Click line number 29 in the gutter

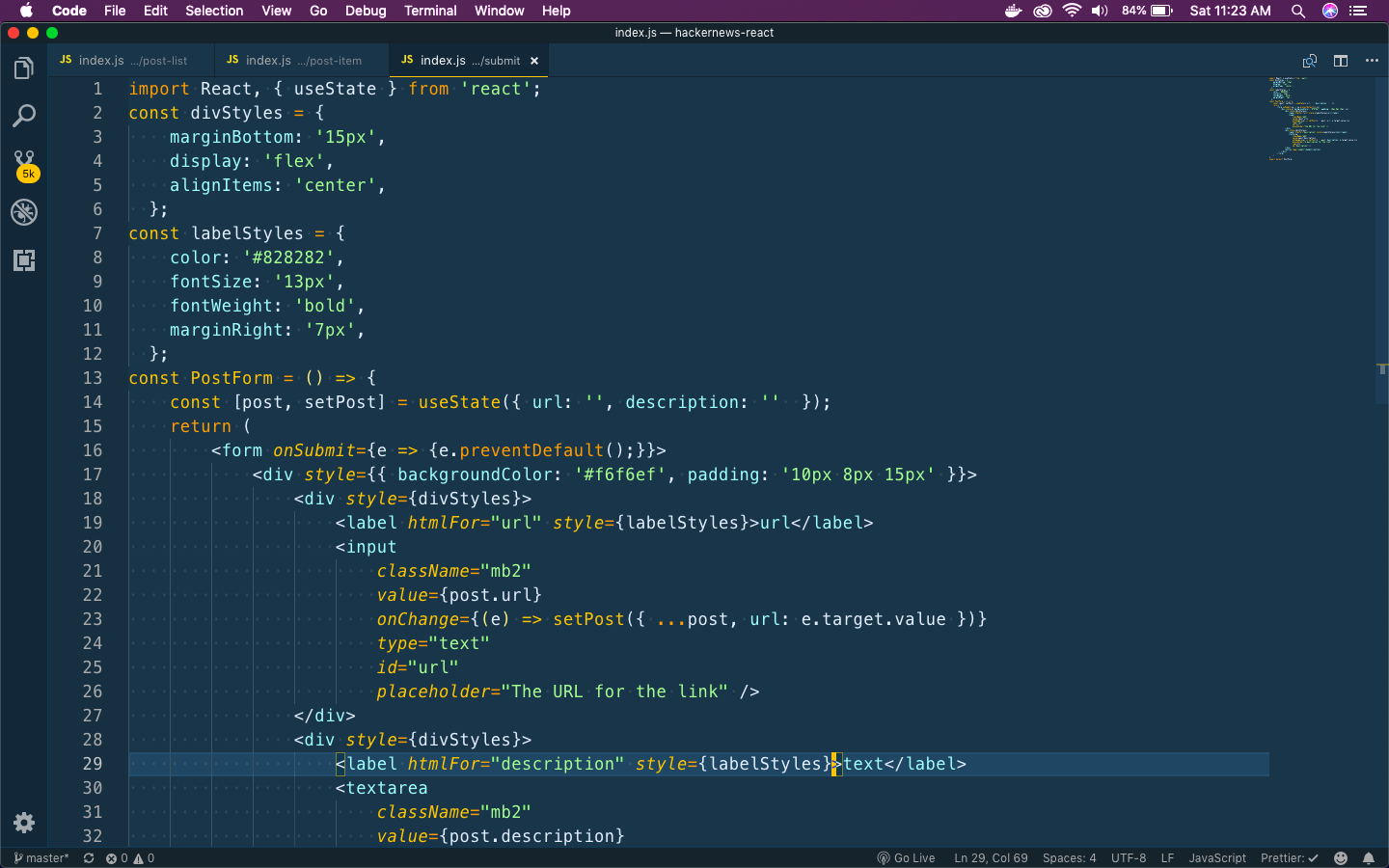93,764
